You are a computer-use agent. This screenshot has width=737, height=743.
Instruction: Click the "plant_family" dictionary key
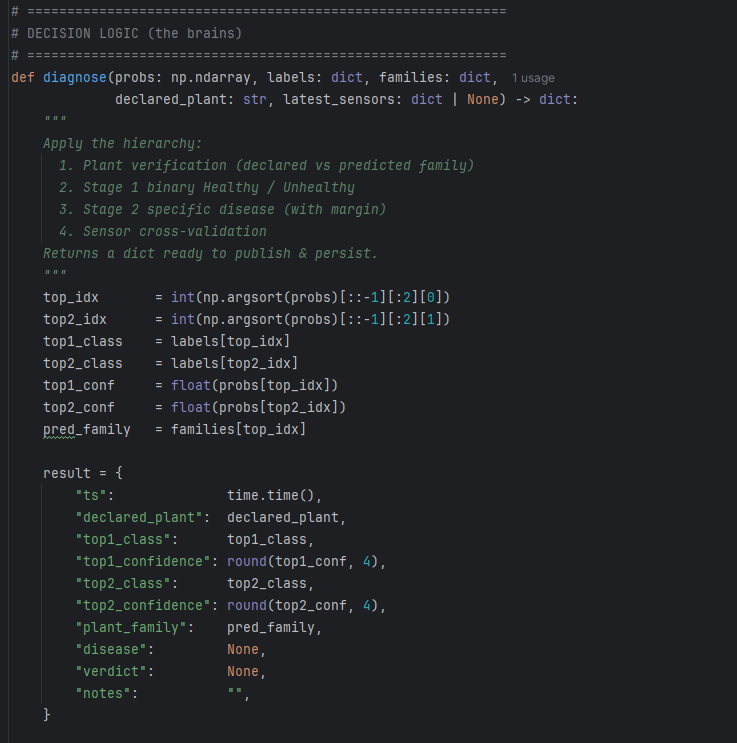tap(131, 627)
